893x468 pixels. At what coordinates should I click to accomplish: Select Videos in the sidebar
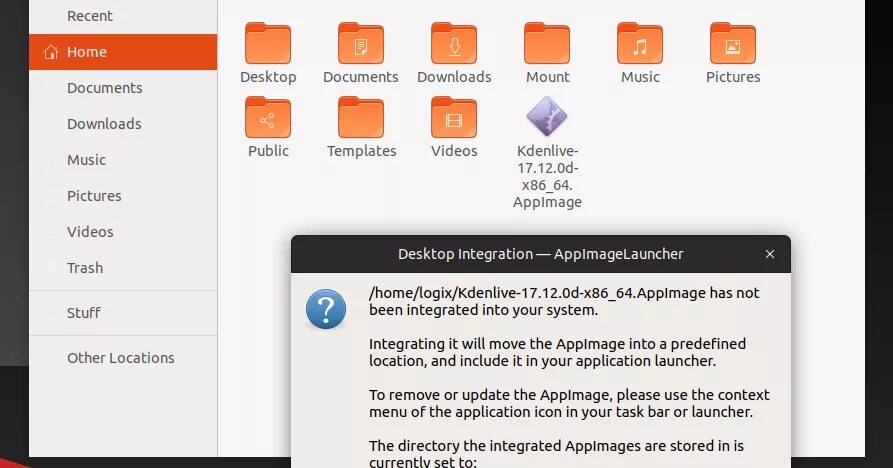pyautogui.click(x=123, y=231)
